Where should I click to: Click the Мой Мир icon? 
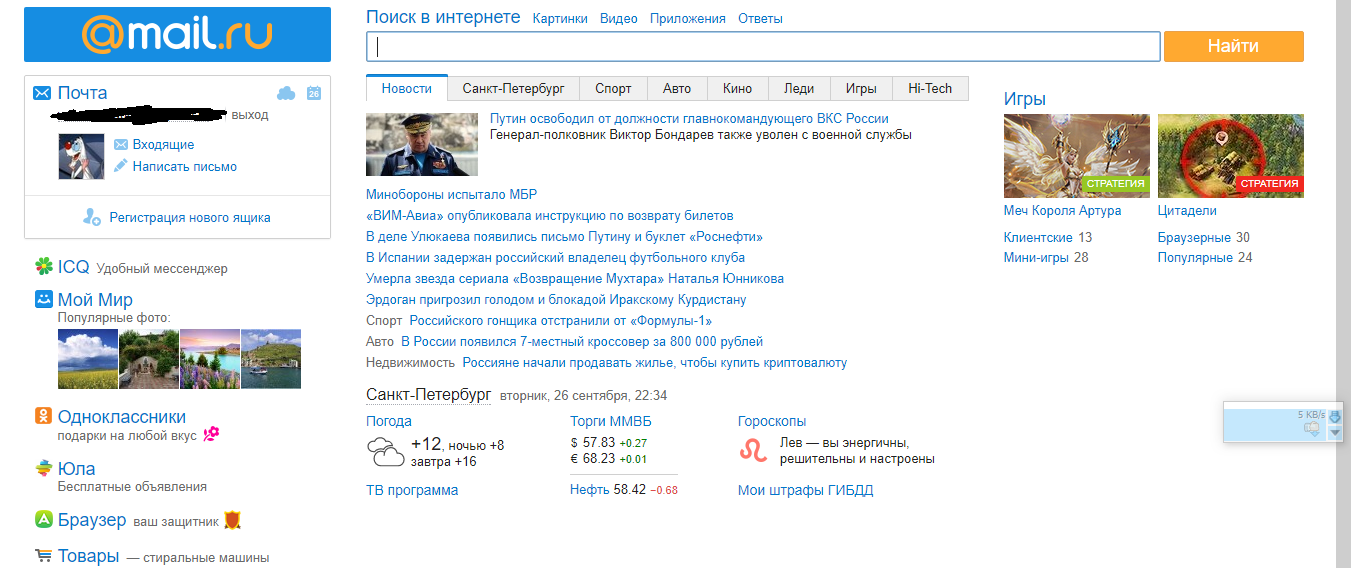point(44,299)
